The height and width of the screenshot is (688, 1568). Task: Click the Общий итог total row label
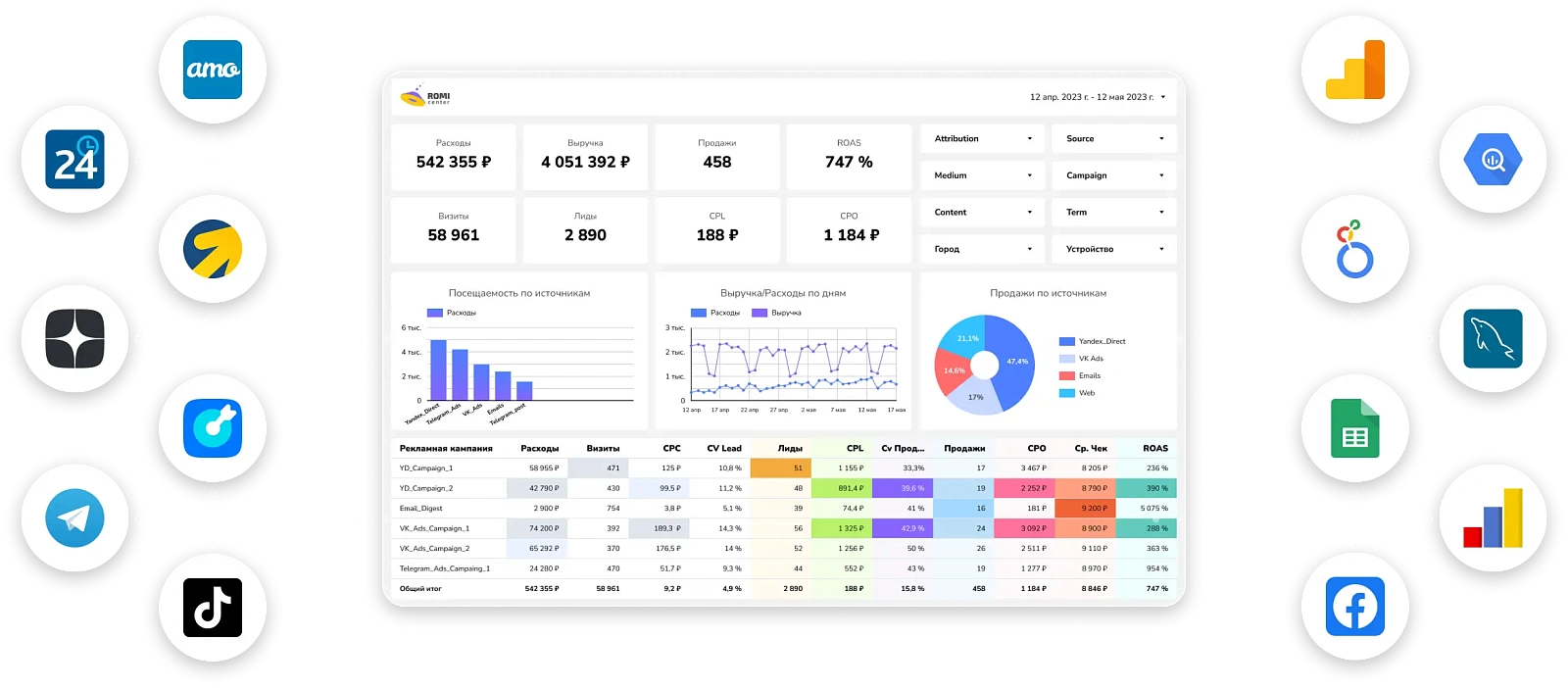pyautogui.click(x=420, y=588)
